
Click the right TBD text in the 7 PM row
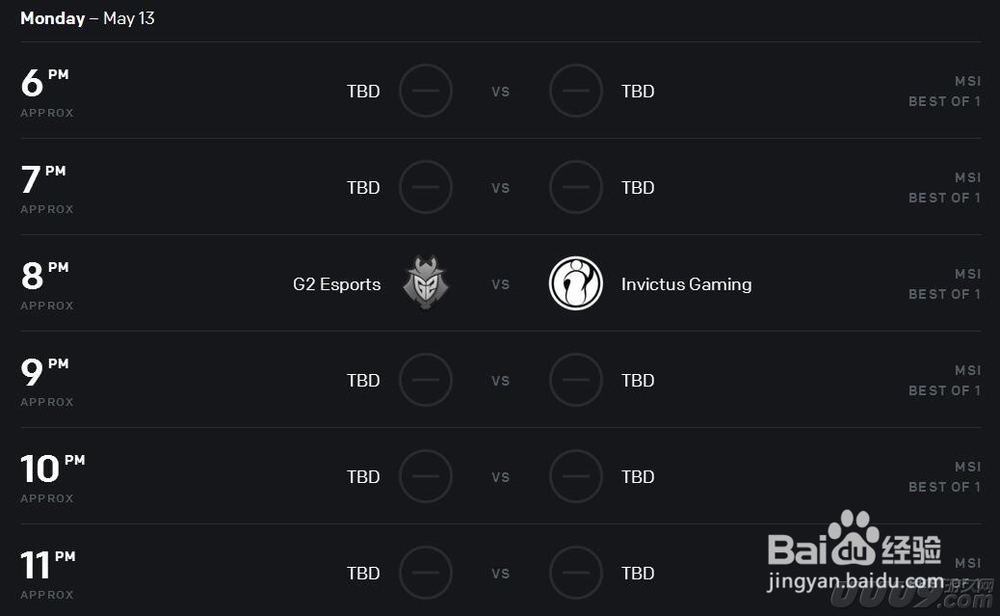pyautogui.click(x=638, y=187)
